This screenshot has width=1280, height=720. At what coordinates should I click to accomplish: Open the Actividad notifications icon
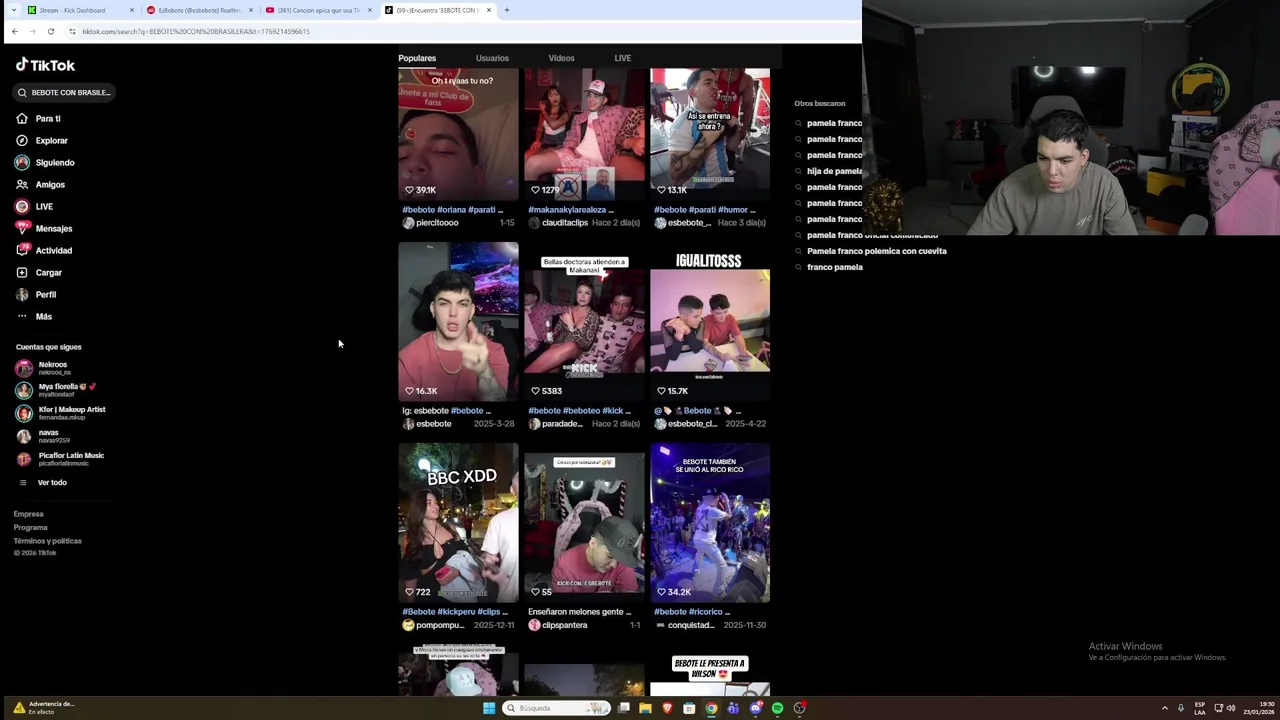coord(22,250)
